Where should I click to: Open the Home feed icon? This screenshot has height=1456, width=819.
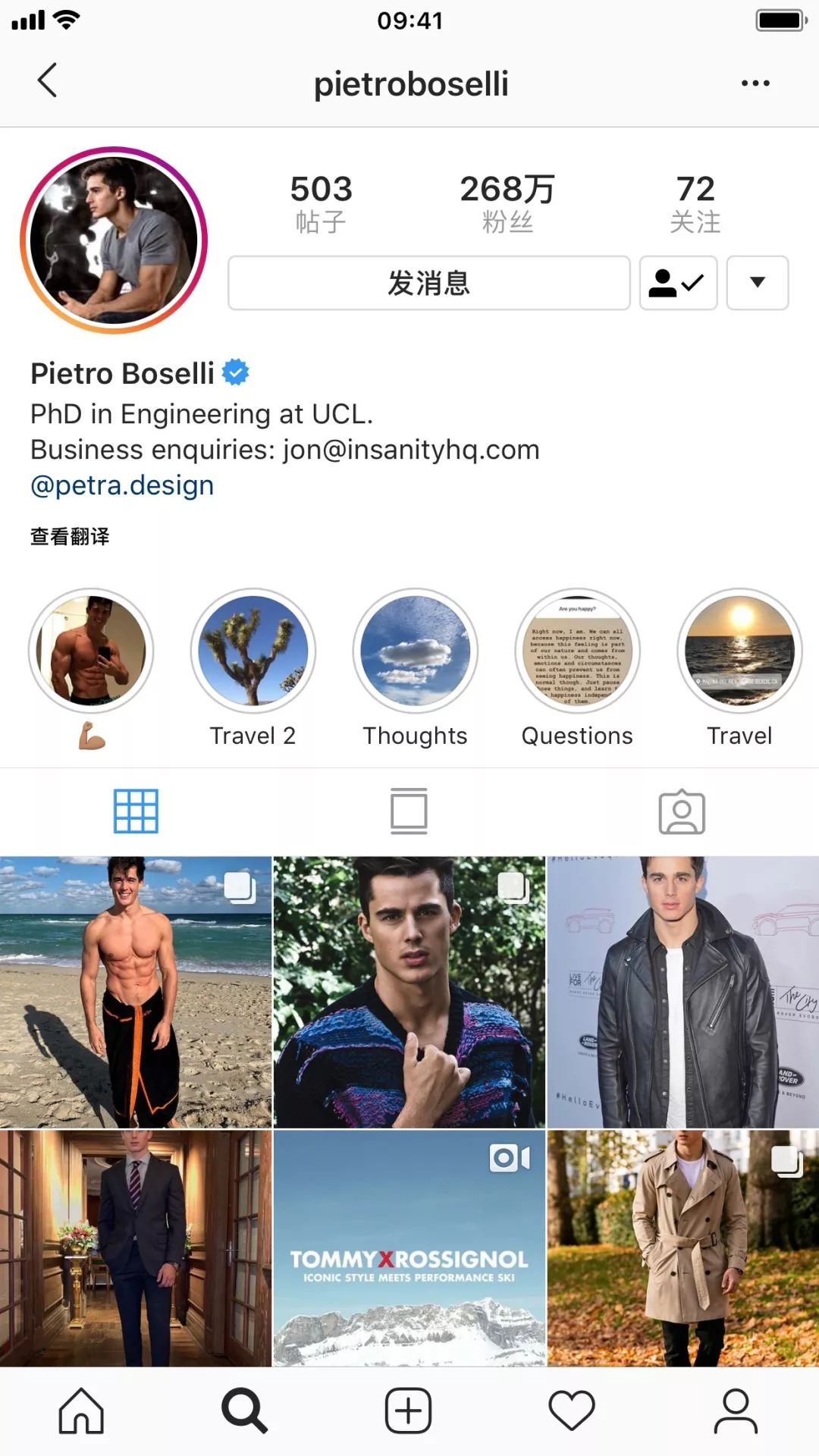pyautogui.click(x=81, y=1411)
